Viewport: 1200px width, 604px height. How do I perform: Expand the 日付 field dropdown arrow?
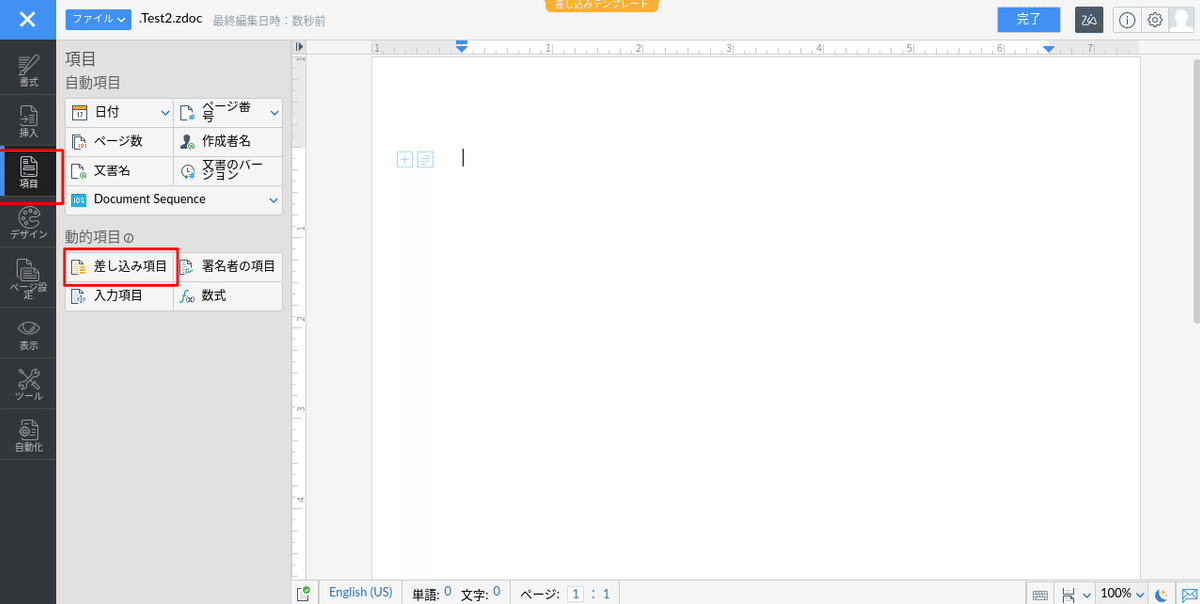pos(166,112)
